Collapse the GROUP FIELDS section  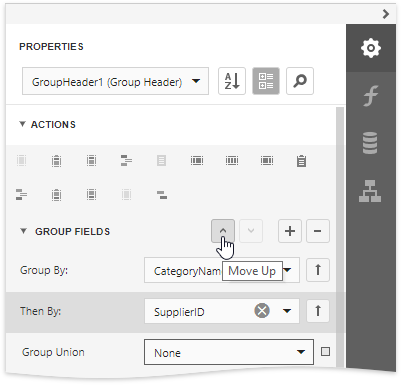pyautogui.click(x=23, y=231)
